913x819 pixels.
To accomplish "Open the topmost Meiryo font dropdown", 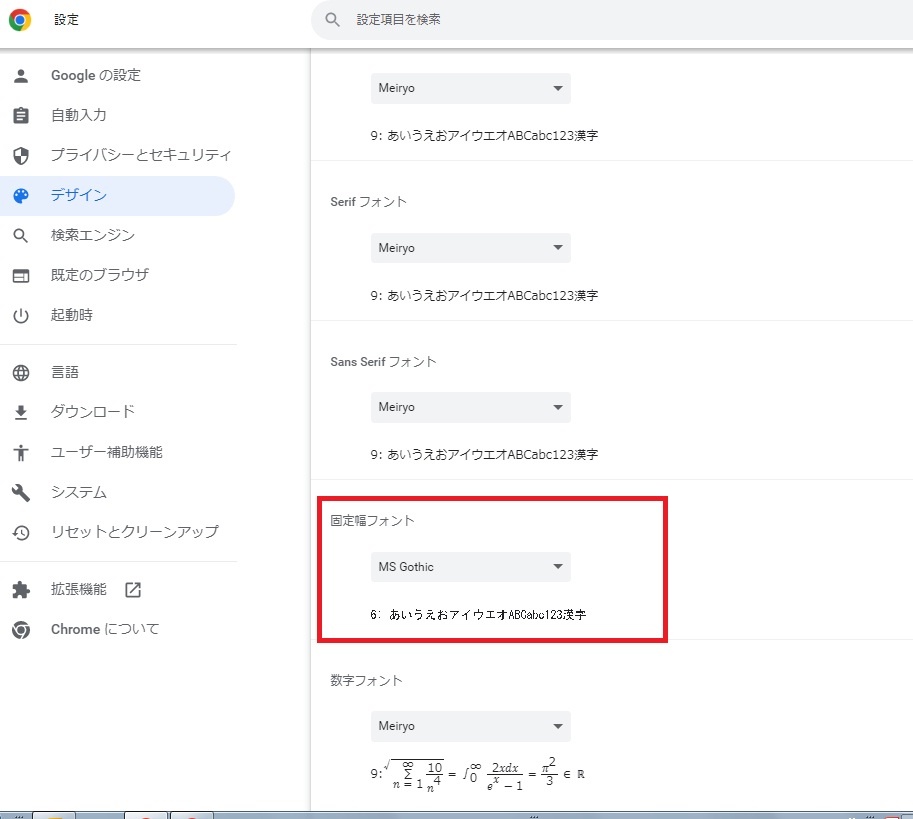I will [470, 88].
